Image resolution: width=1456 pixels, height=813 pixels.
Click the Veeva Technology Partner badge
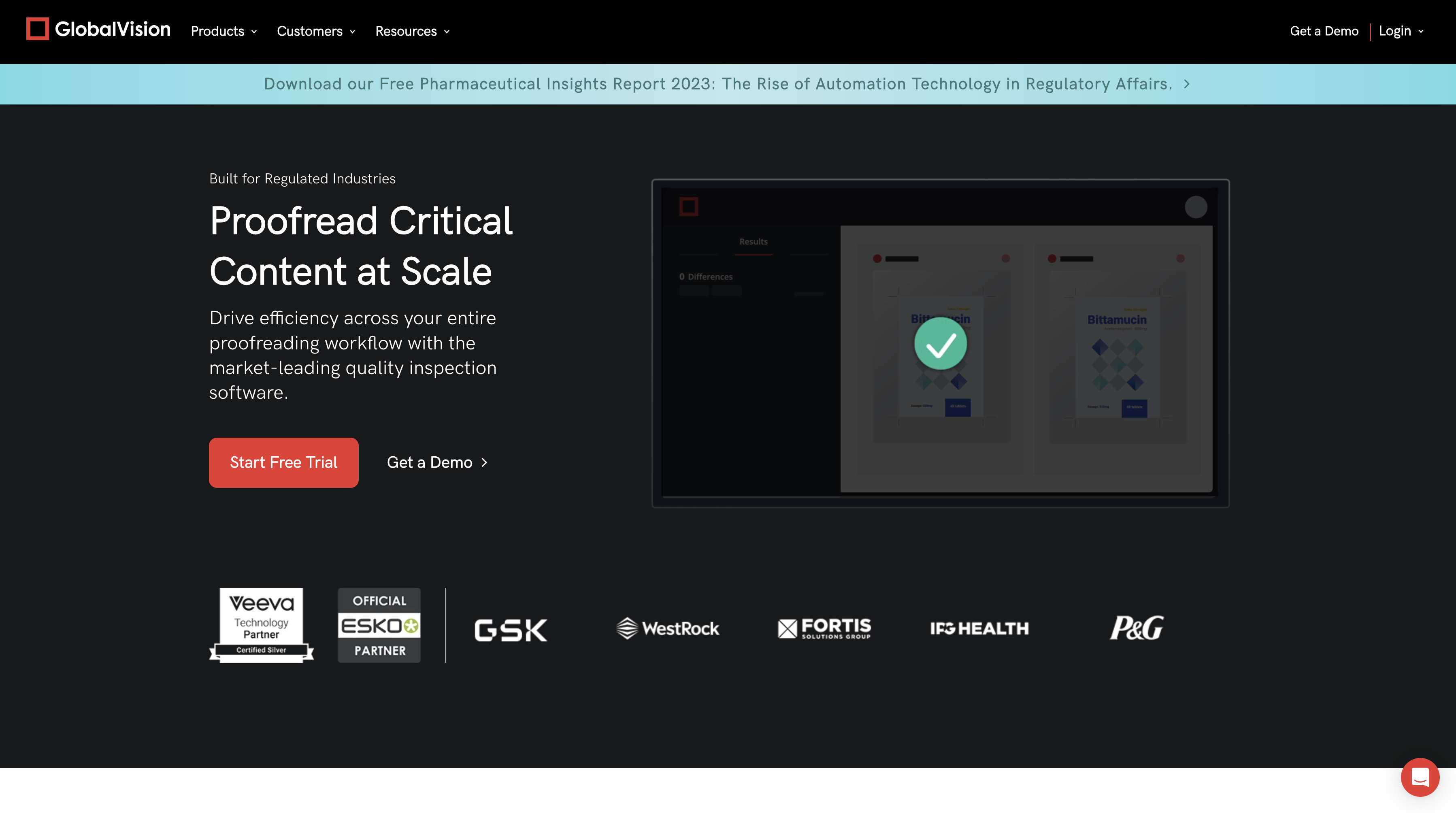(x=261, y=625)
